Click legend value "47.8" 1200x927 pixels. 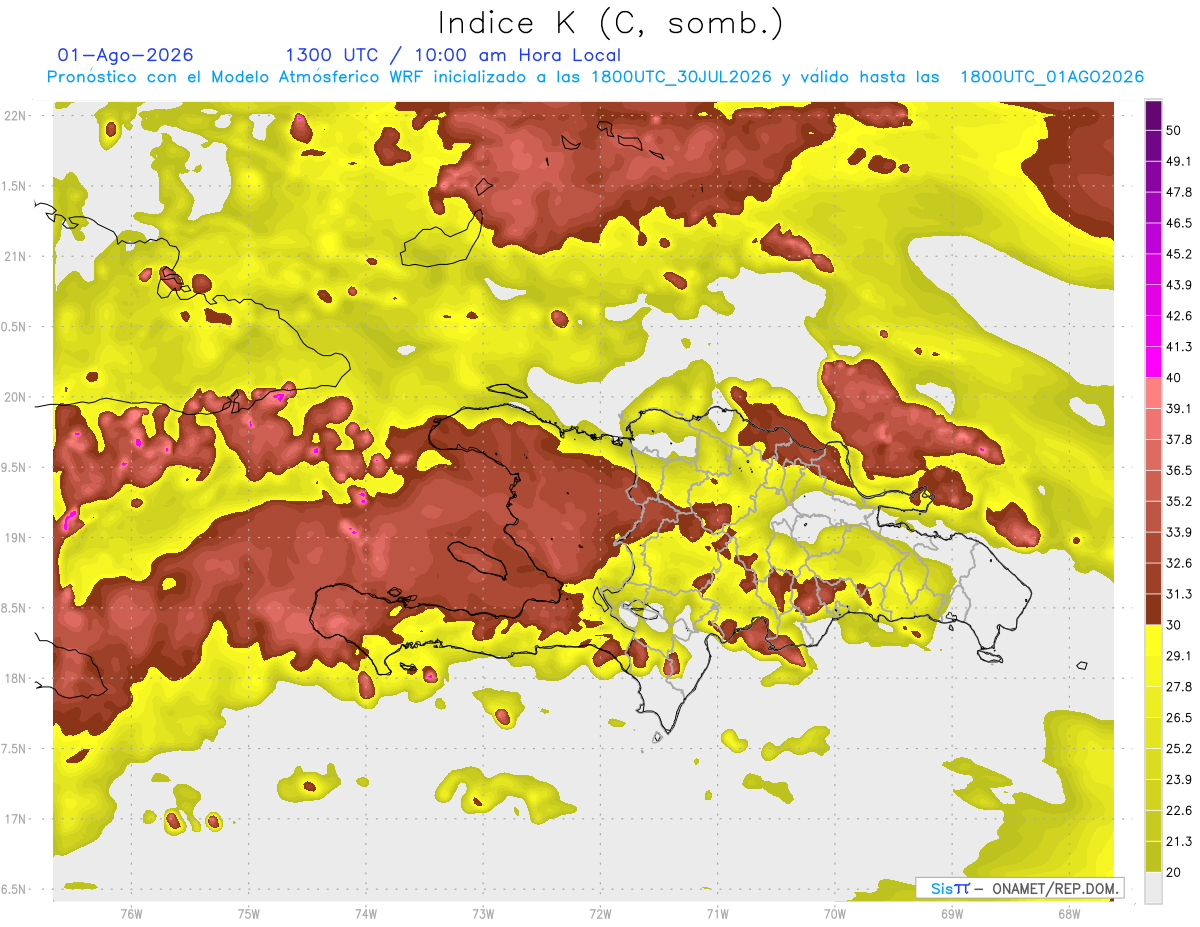click(x=1179, y=192)
